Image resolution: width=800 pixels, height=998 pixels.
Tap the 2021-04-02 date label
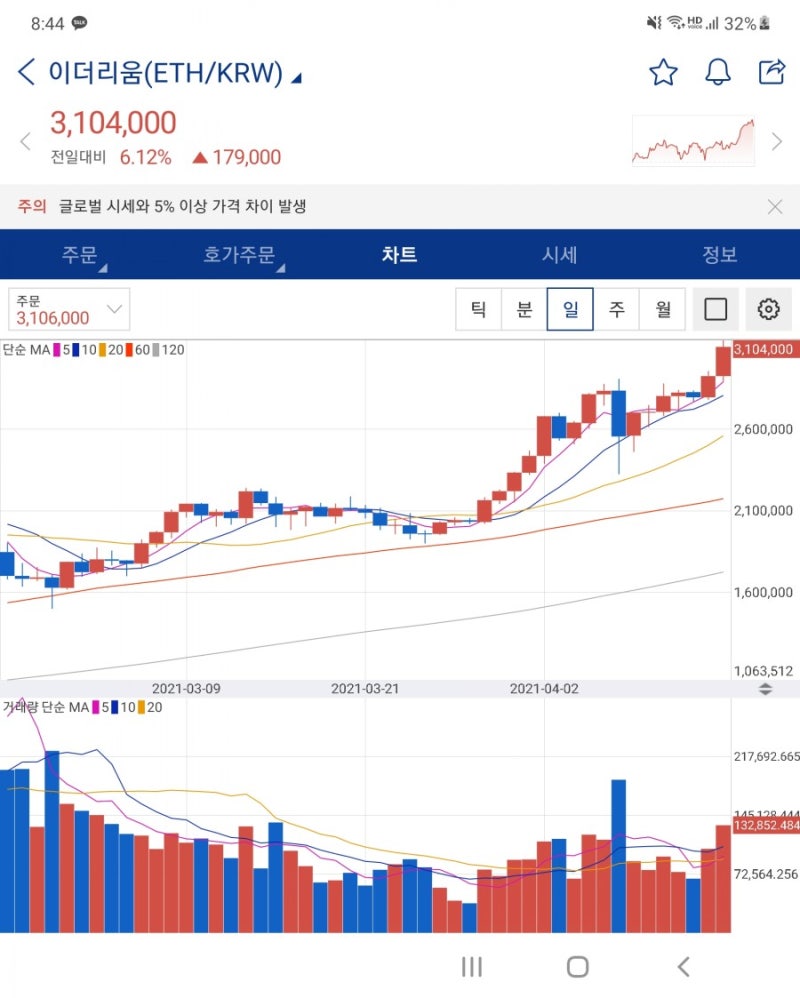tap(544, 689)
